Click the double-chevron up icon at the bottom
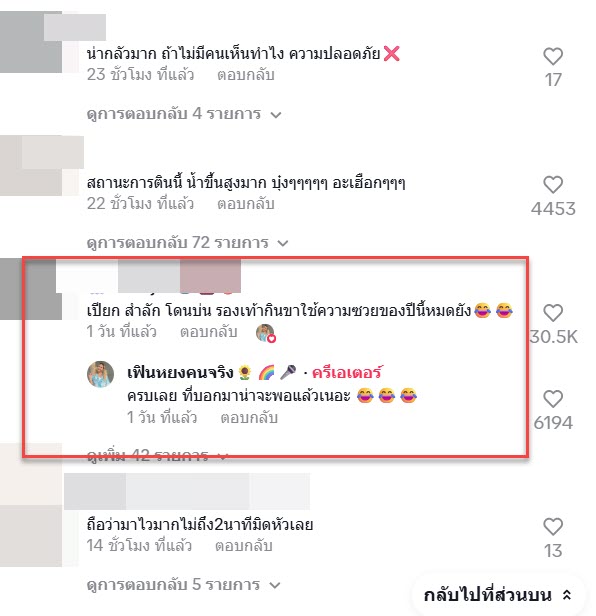Image resolution: width=596 pixels, height=616 pixels. click(x=567, y=595)
